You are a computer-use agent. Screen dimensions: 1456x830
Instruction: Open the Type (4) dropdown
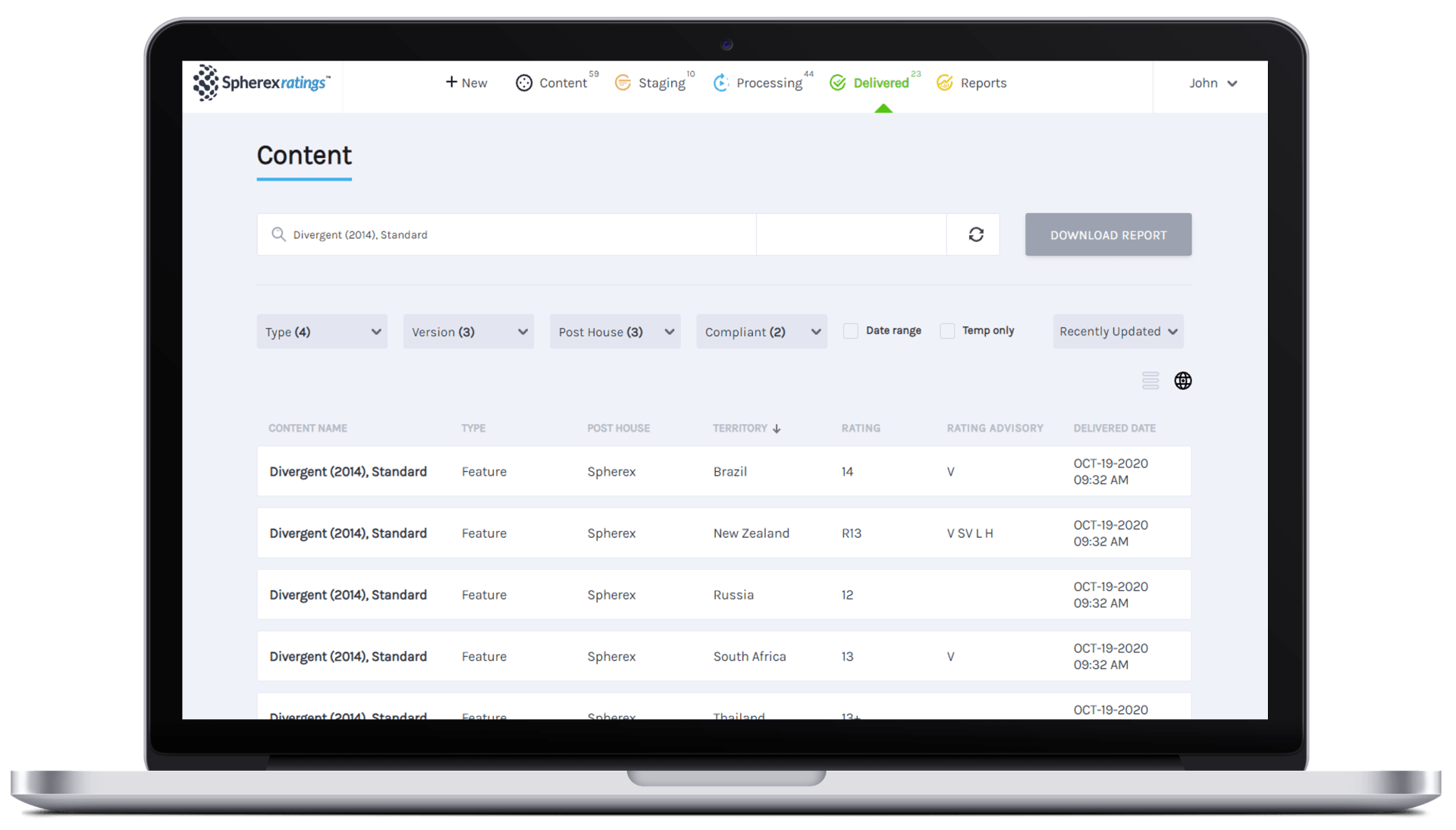coord(322,332)
